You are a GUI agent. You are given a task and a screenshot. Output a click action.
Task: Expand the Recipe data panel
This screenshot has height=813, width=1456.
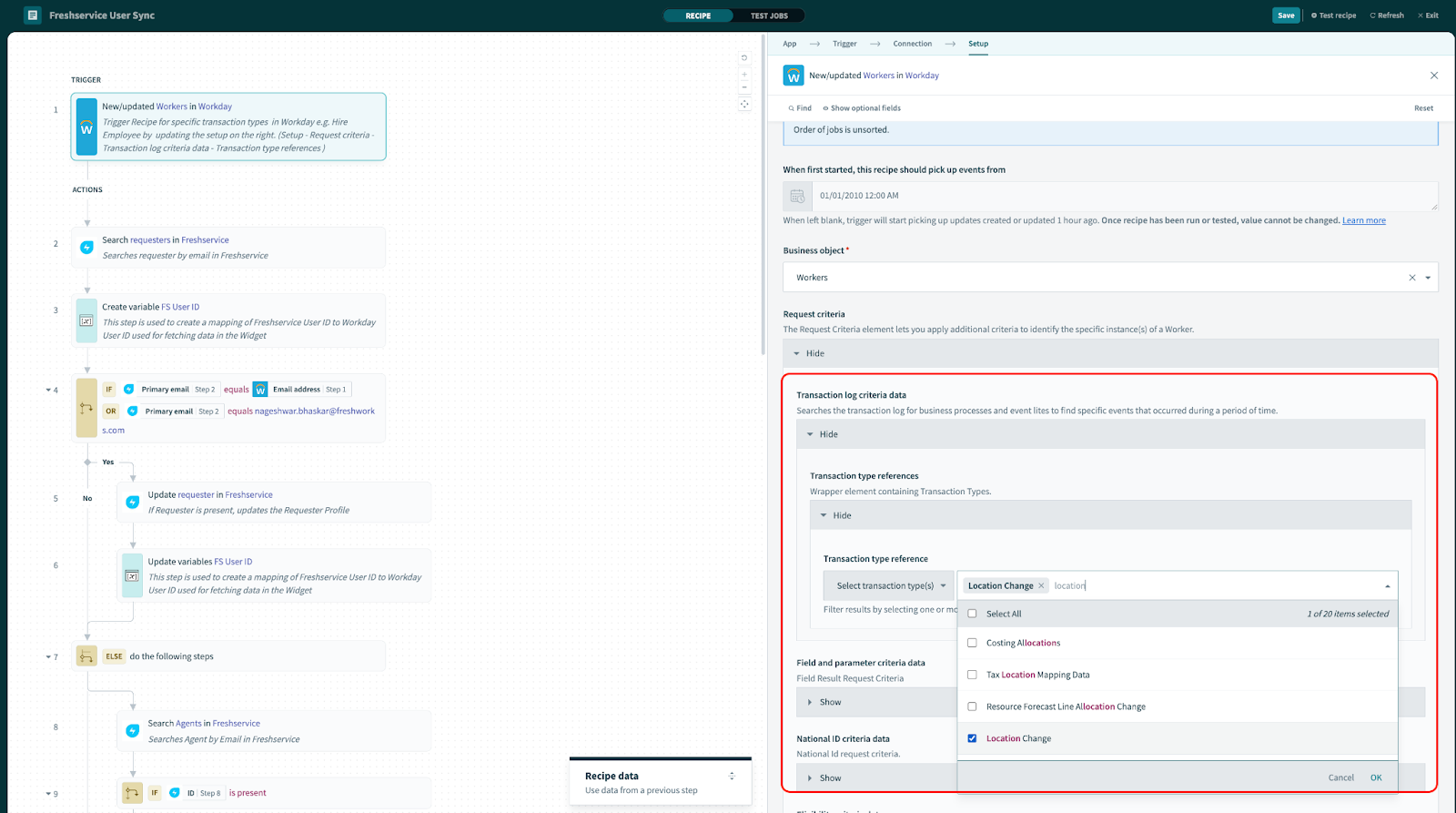(732, 776)
